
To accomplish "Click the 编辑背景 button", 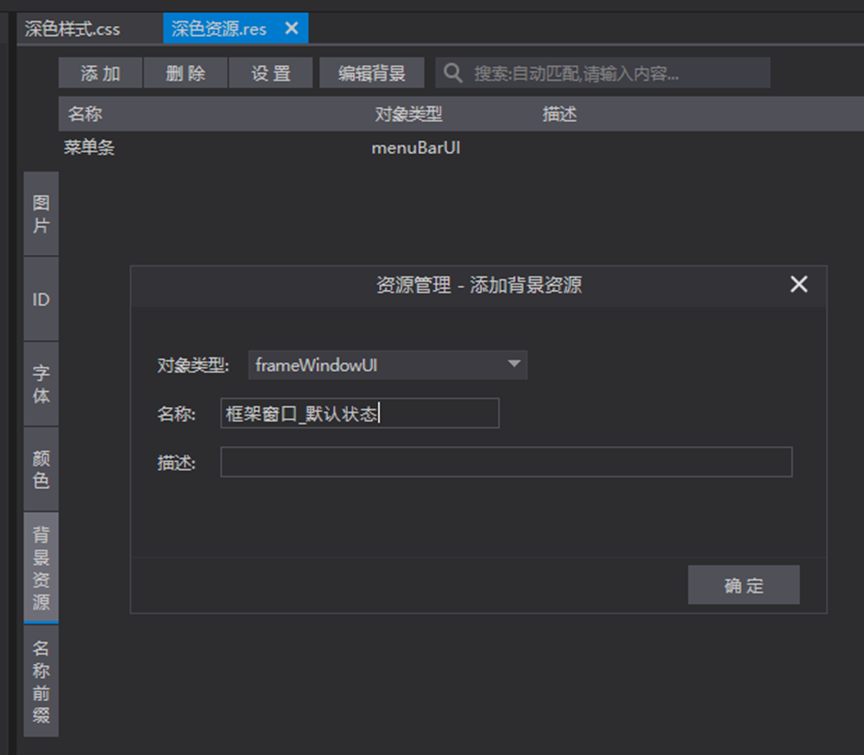I will coord(372,73).
